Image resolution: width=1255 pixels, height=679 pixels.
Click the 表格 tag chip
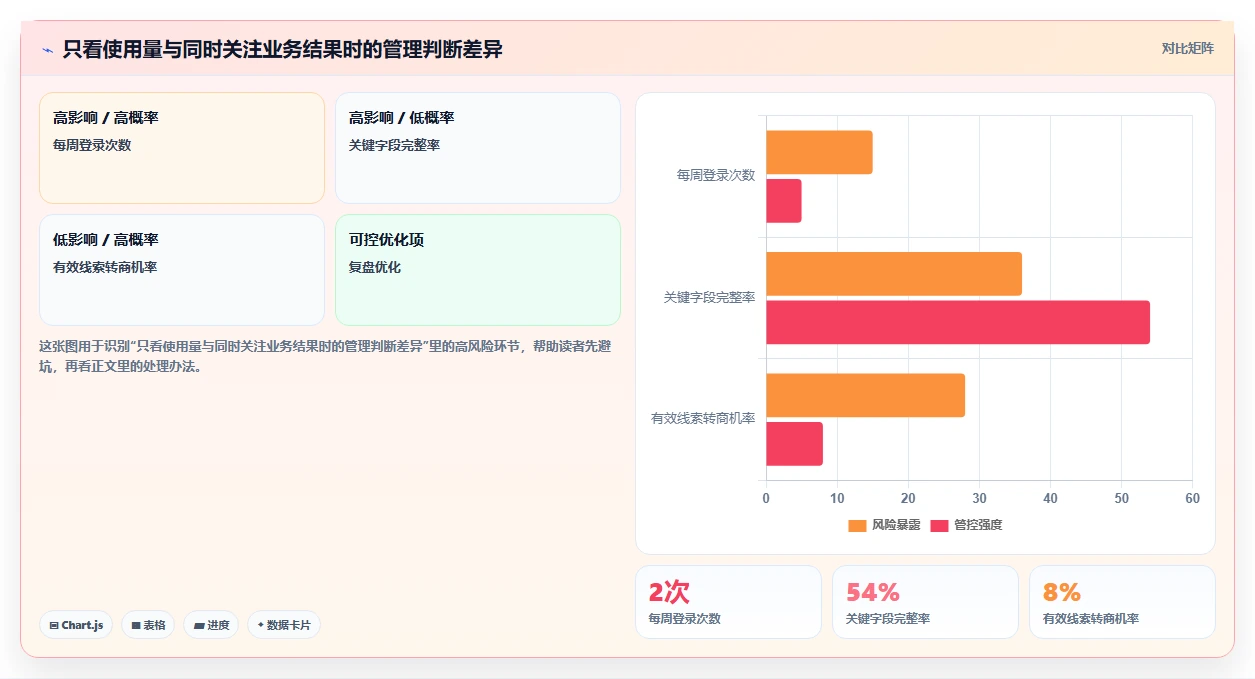pos(148,625)
